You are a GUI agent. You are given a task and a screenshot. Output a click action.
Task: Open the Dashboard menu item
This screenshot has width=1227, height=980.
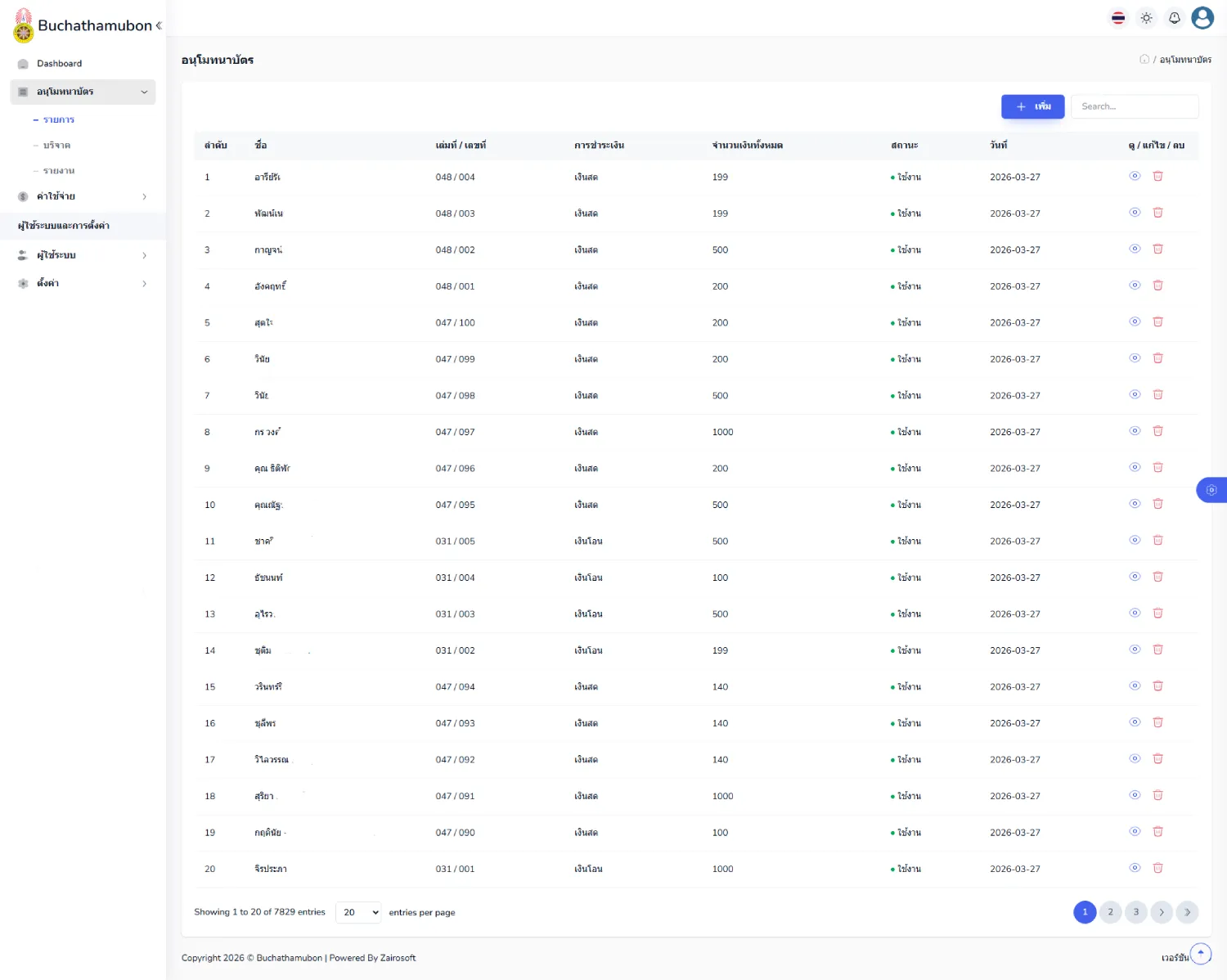click(x=59, y=64)
